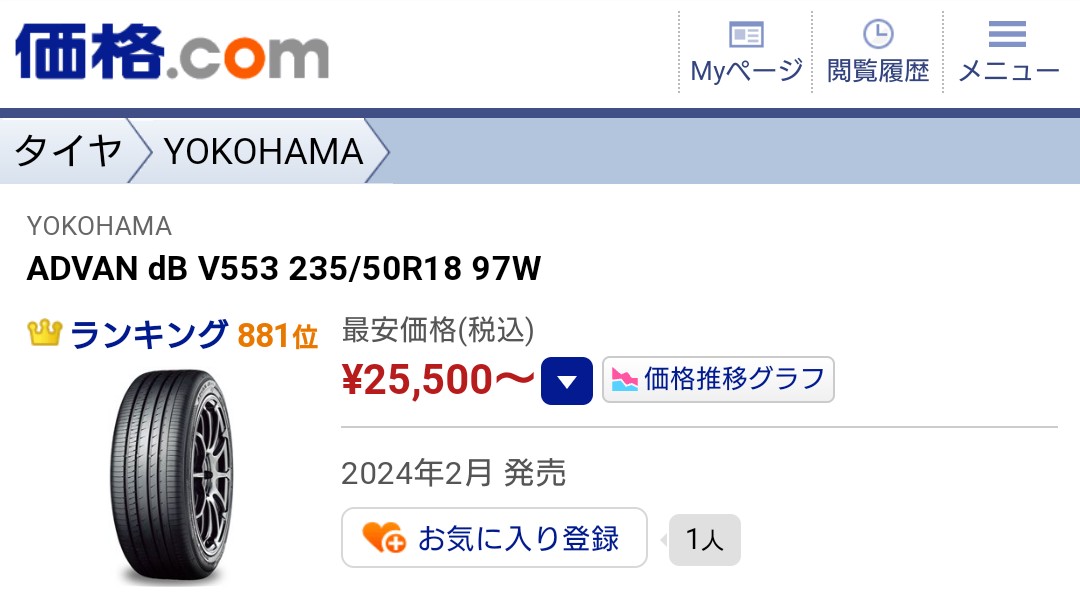Click the 881位 rank number

[277, 336]
